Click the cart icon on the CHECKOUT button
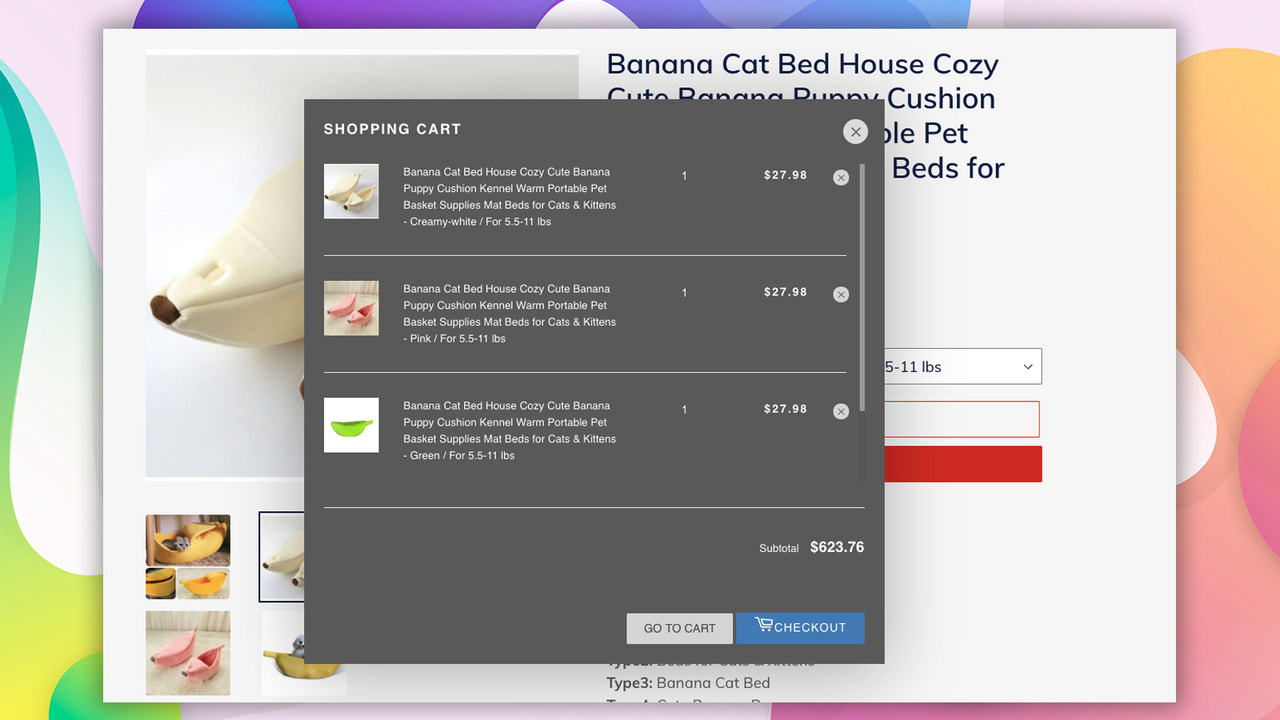 click(766, 627)
